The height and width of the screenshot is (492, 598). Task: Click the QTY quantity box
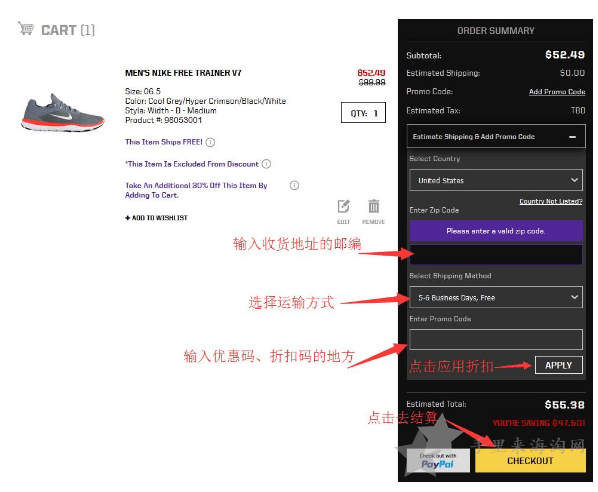point(363,113)
